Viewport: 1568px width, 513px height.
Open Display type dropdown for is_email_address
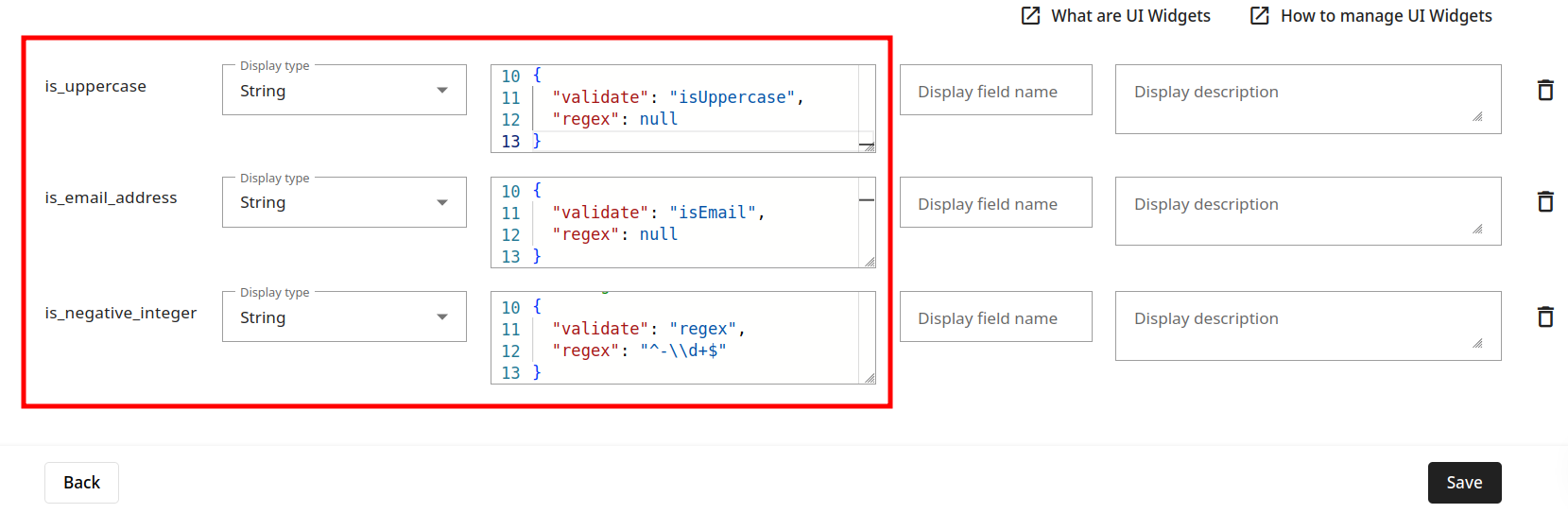(x=344, y=202)
